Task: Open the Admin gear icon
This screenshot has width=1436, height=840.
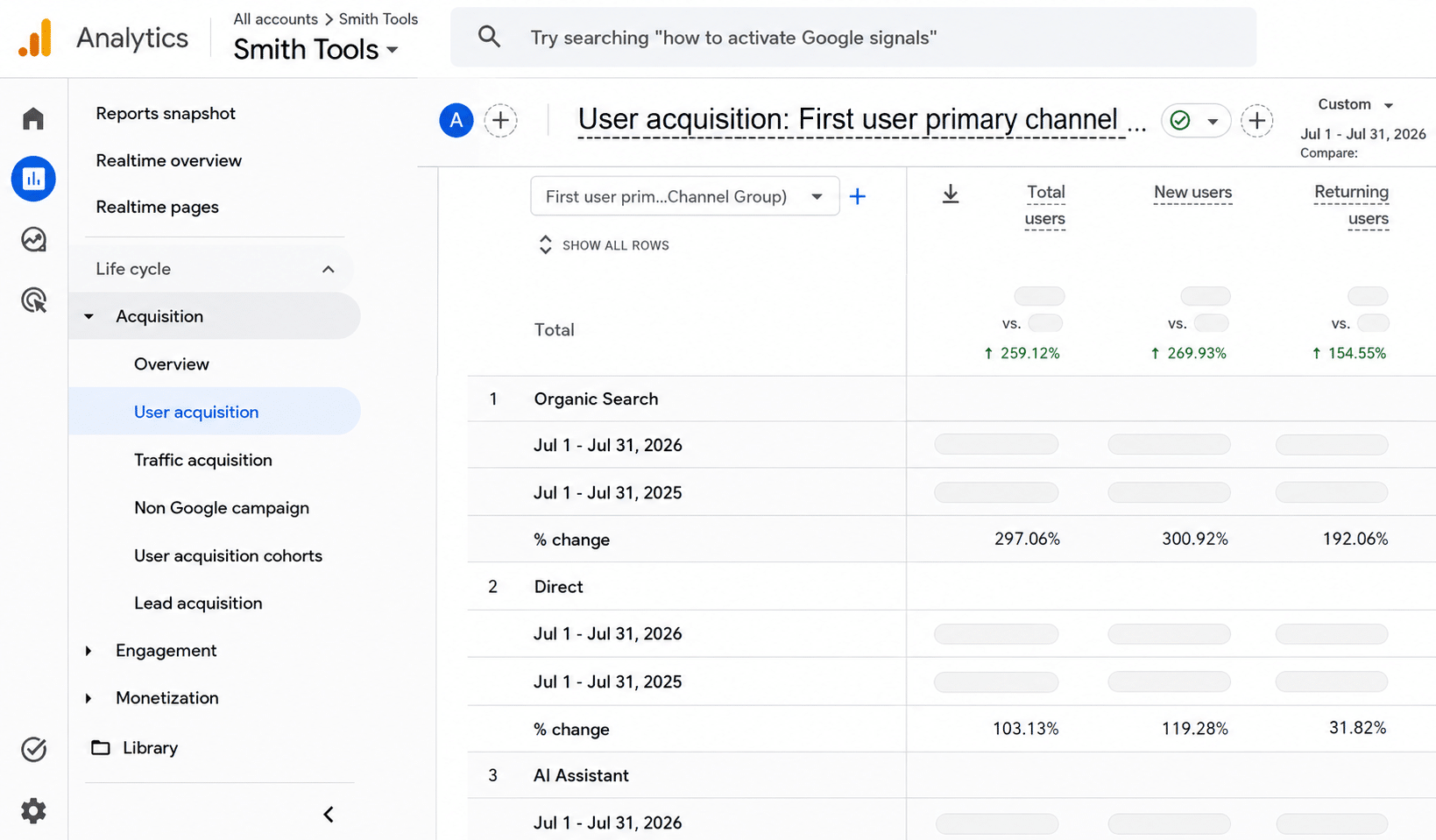Action: (x=33, y=811)
